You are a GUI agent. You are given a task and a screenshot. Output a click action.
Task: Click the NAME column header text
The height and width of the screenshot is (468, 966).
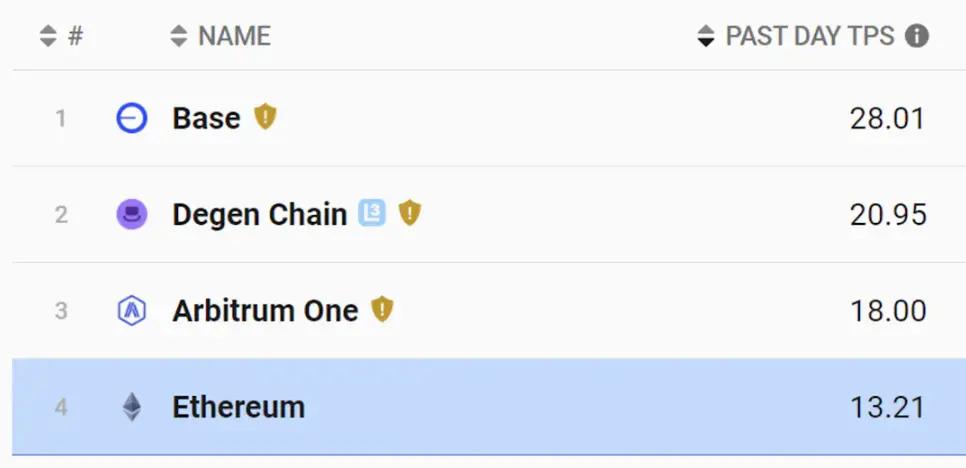(x=234, y=37)
